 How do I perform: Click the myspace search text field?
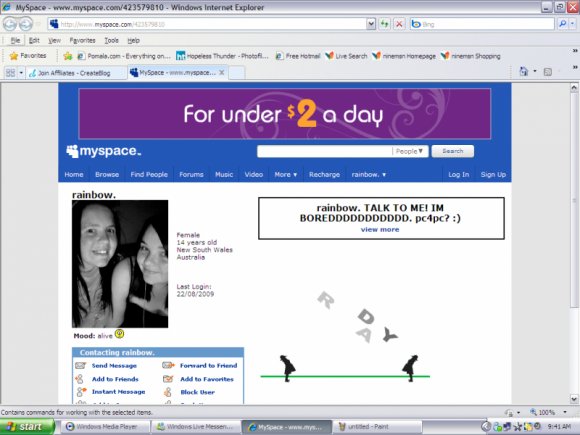[x=324, y=151]
